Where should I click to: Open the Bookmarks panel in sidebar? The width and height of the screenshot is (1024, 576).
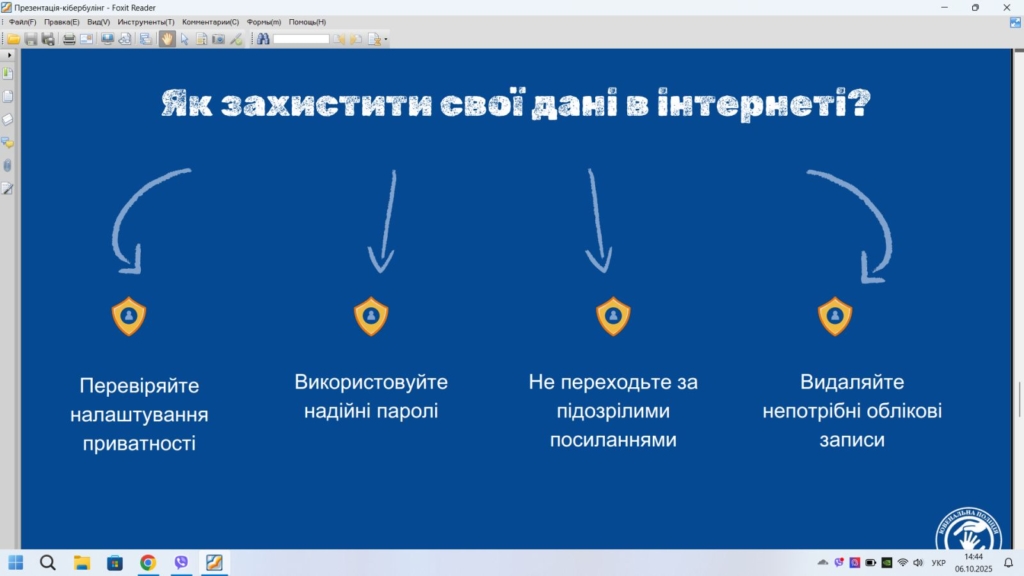tap(8, 74)
